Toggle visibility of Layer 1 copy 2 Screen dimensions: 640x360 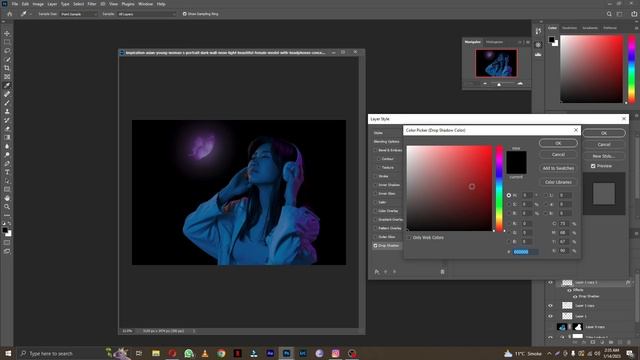tap(550, 282)
